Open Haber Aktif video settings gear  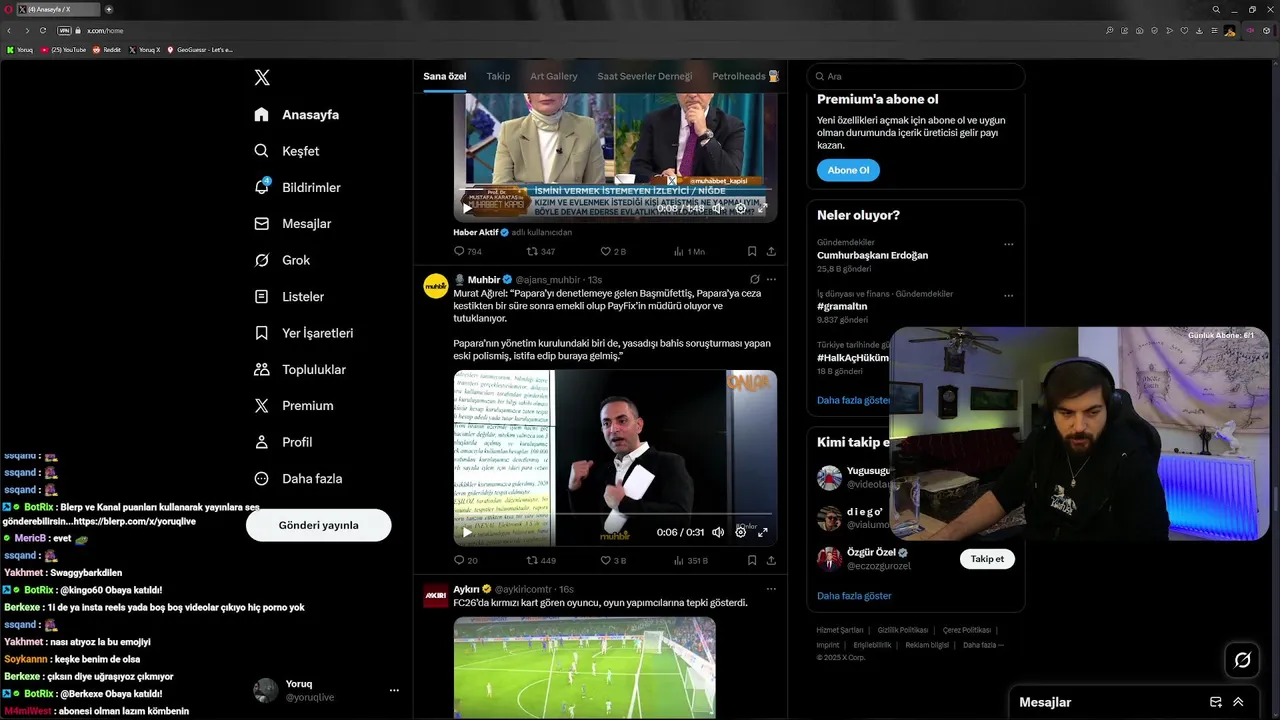click(741, 208)
